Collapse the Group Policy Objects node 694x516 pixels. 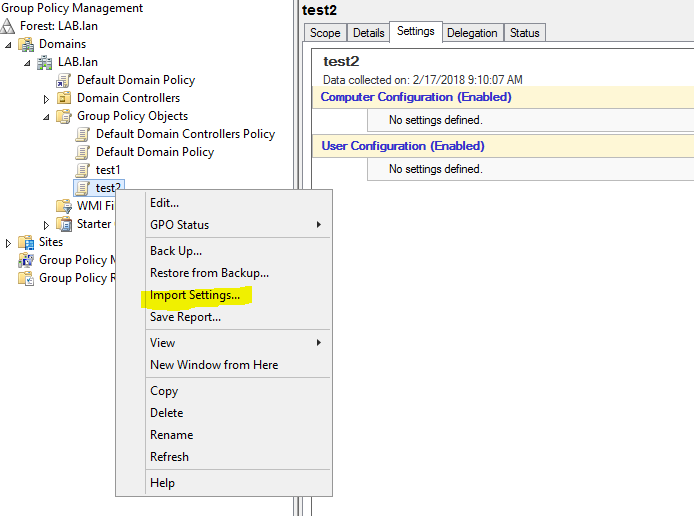[x=46, y=117]
